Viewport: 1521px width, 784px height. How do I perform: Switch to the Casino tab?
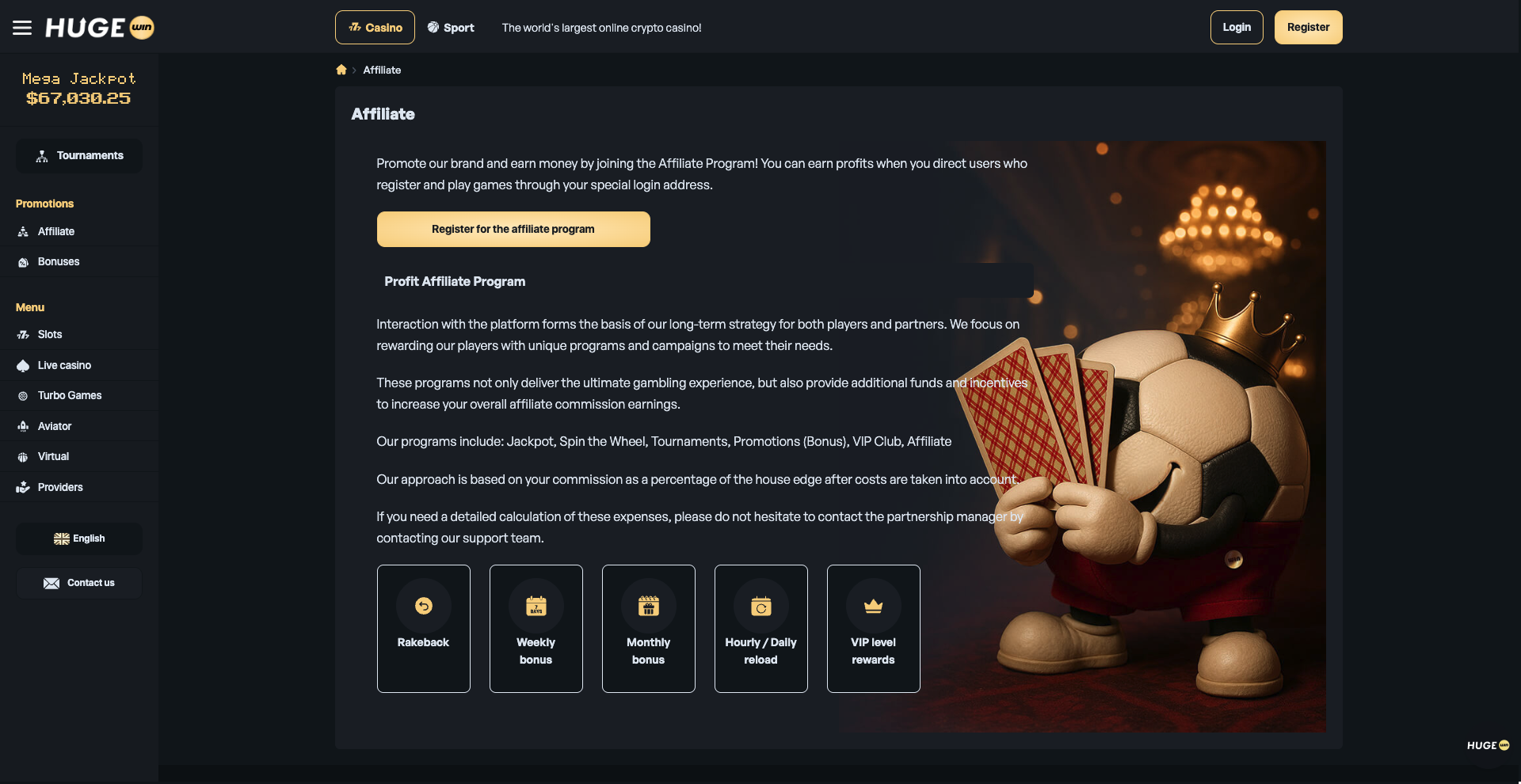tap(375, 28)
